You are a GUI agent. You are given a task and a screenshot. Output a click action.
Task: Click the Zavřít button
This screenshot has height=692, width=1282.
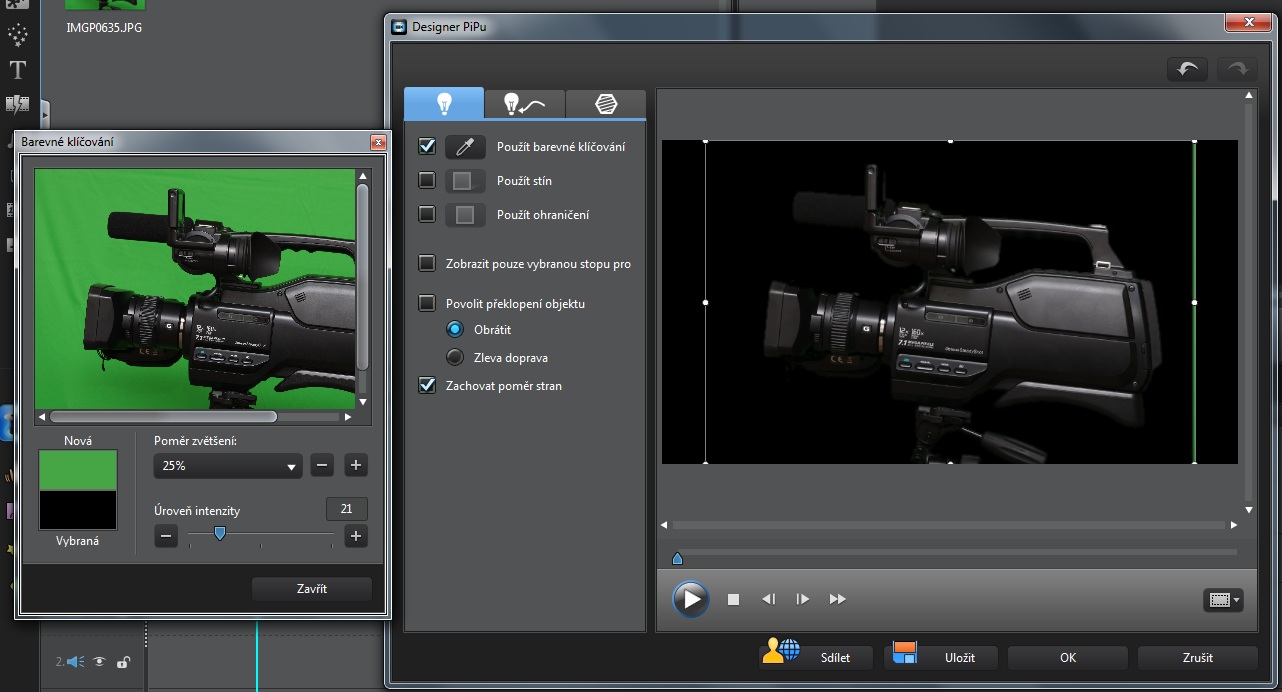pos(311,589)
